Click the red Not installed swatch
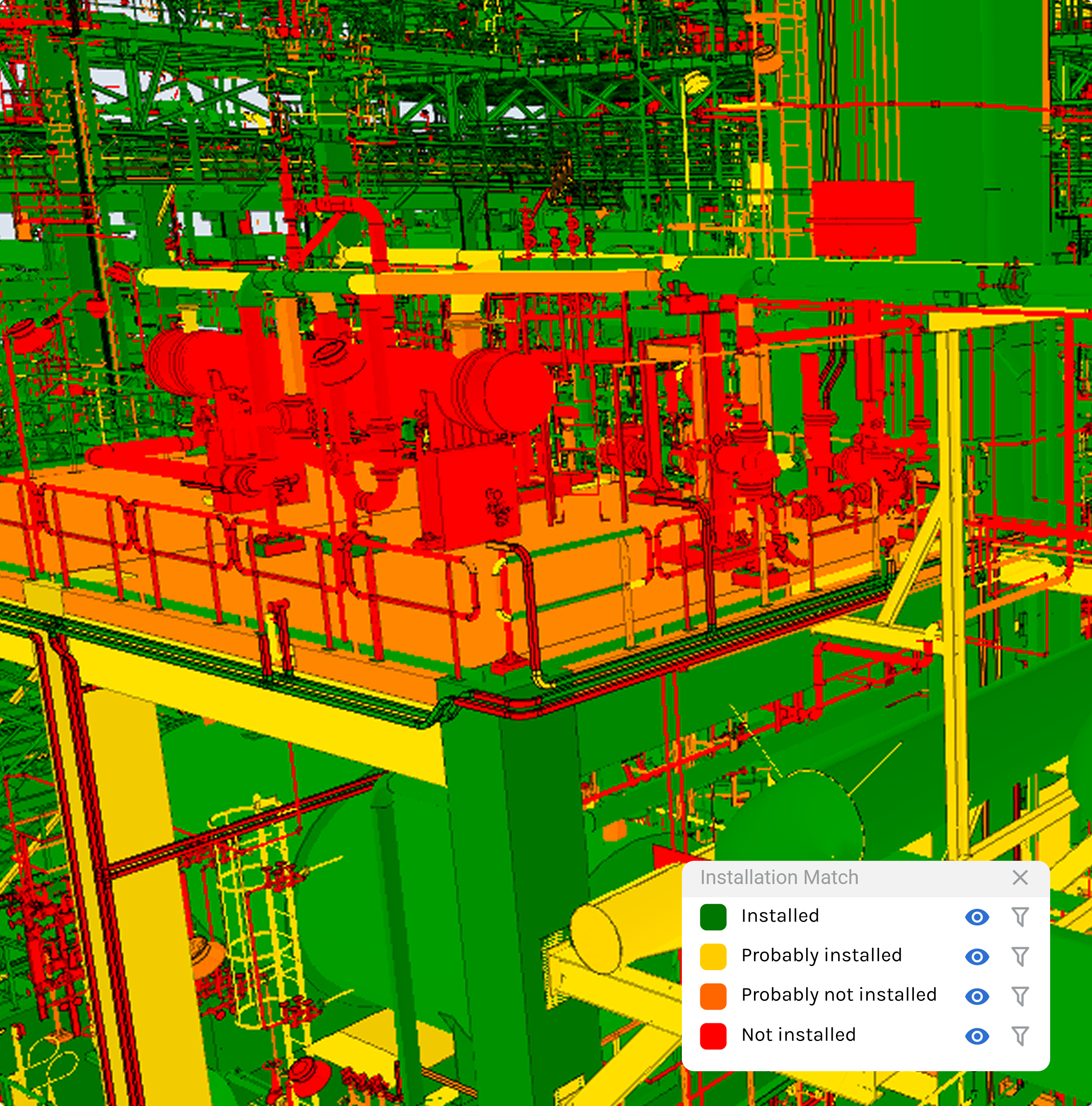 coord(713,1036)
